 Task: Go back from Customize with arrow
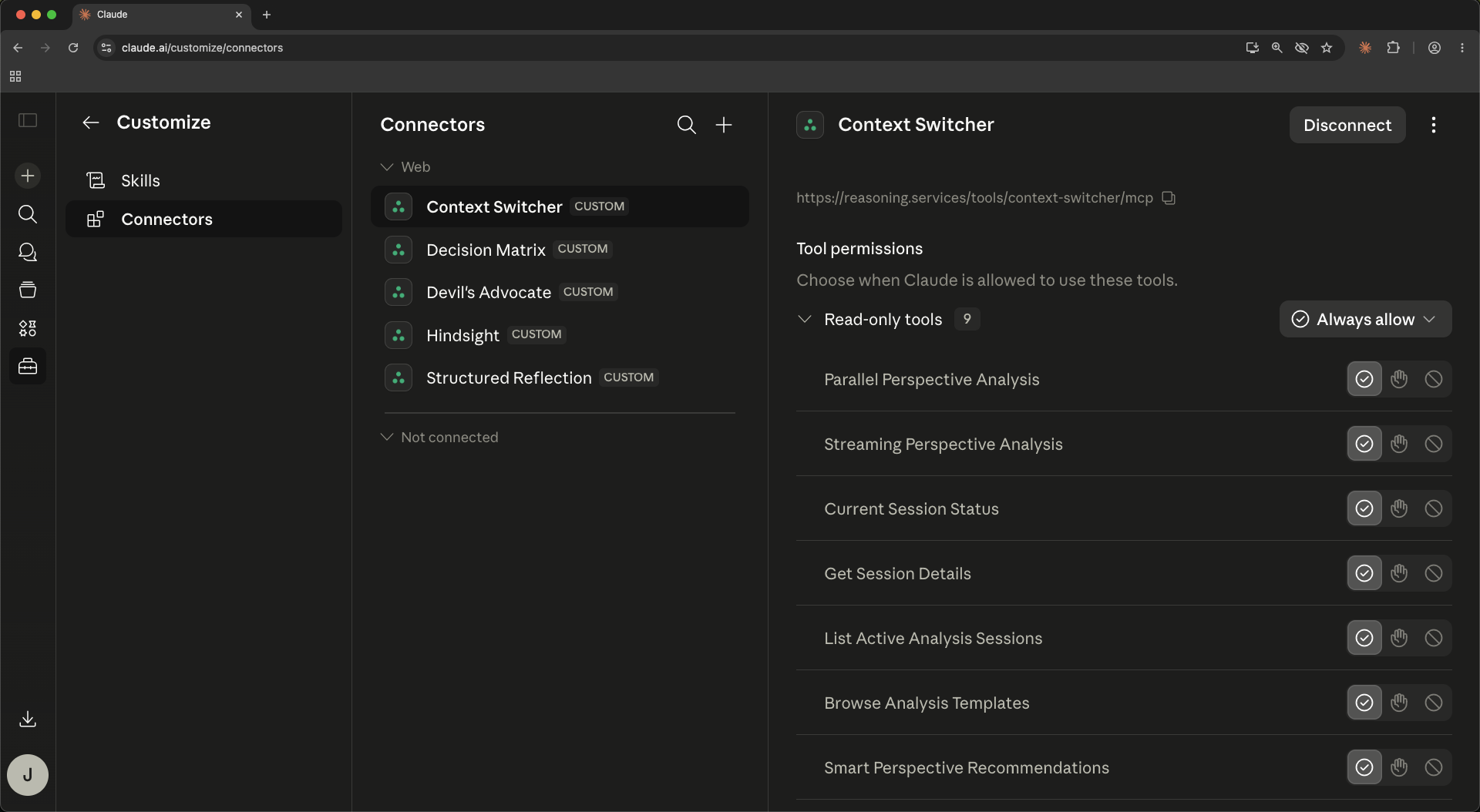point(91,122)
